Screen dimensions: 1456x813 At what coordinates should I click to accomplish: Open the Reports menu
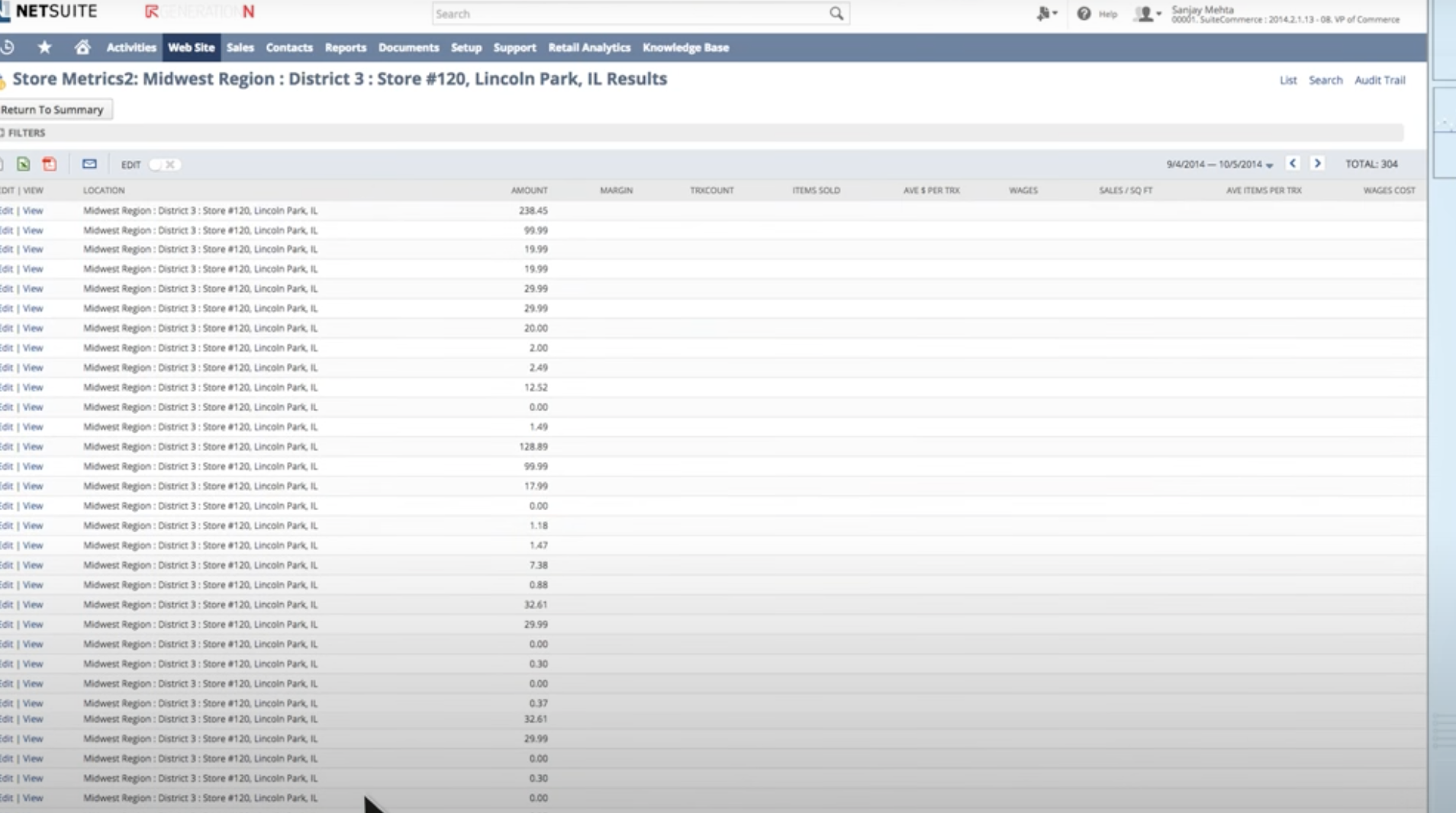point(346,47)
